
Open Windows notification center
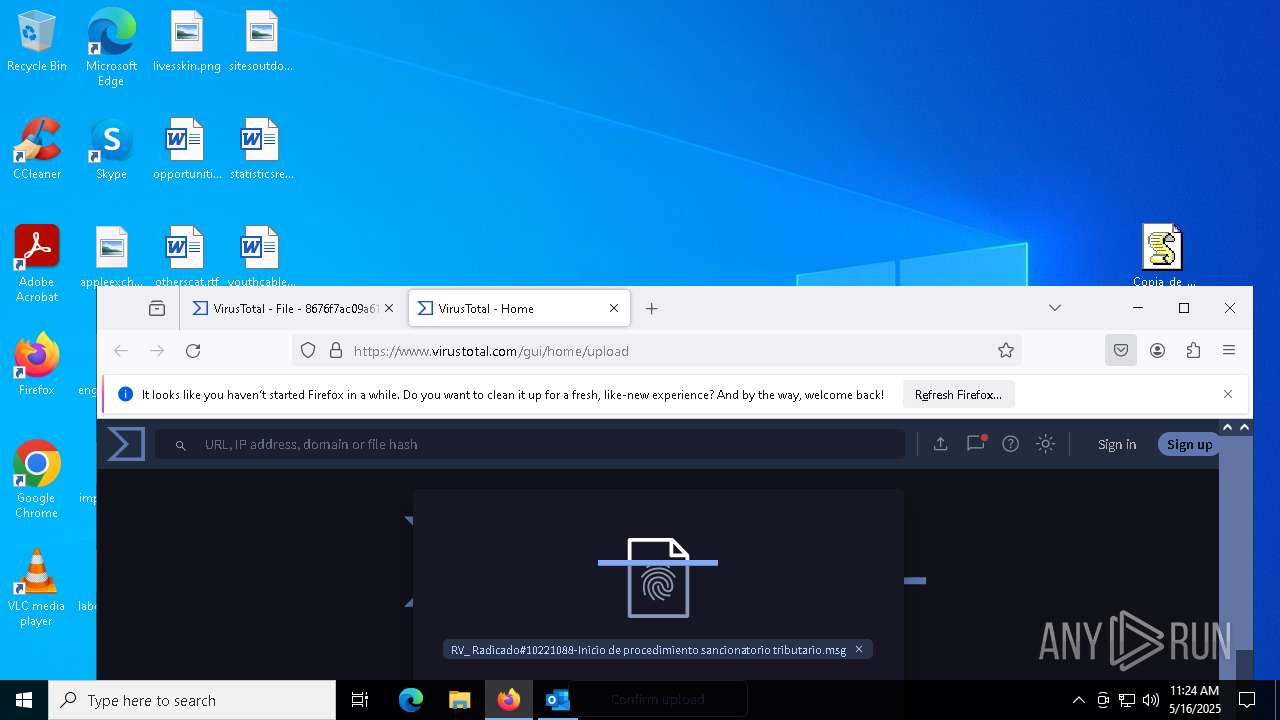click(1248, 700)
